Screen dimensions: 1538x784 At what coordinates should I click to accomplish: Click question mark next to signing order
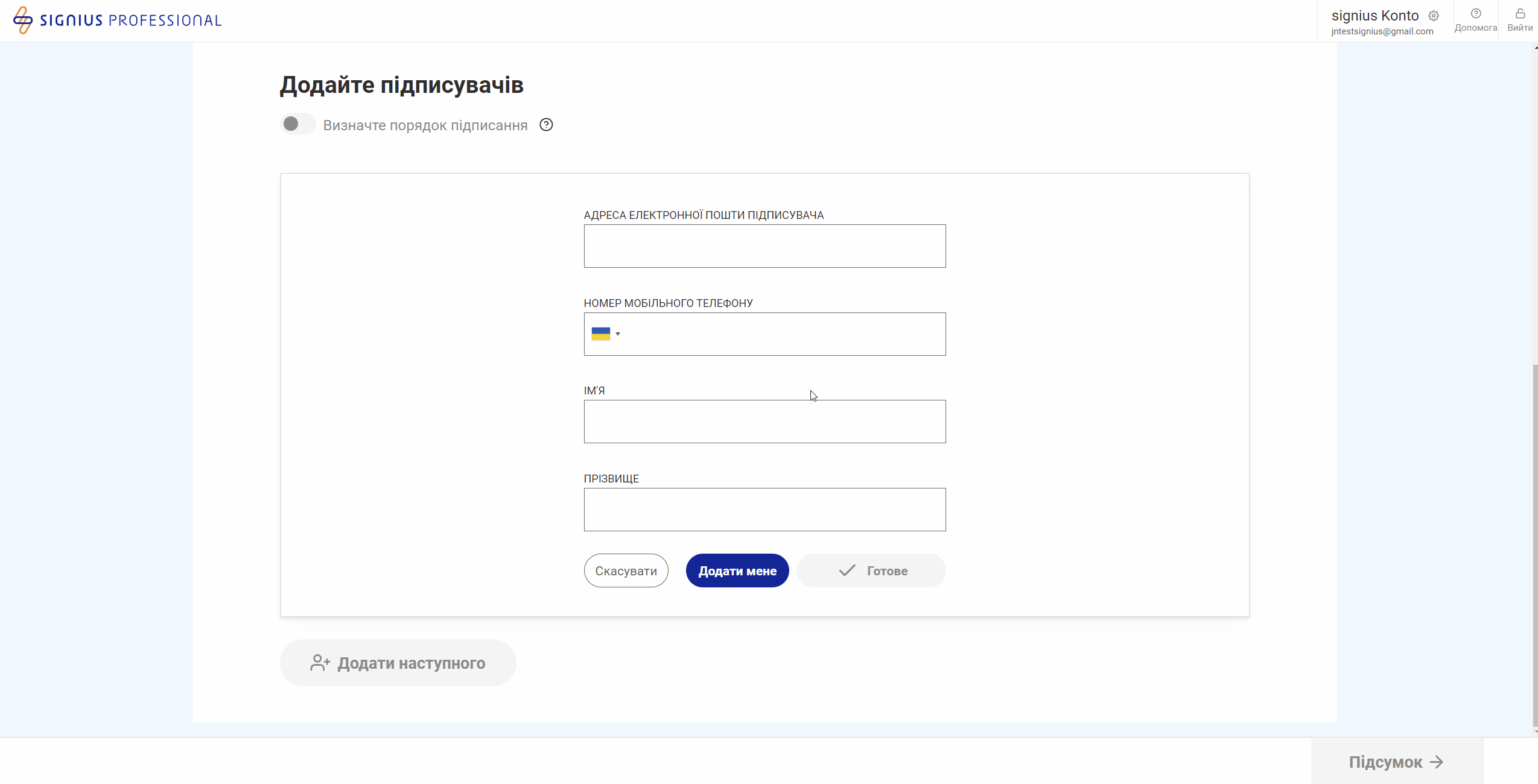click(x=546, y=125)
